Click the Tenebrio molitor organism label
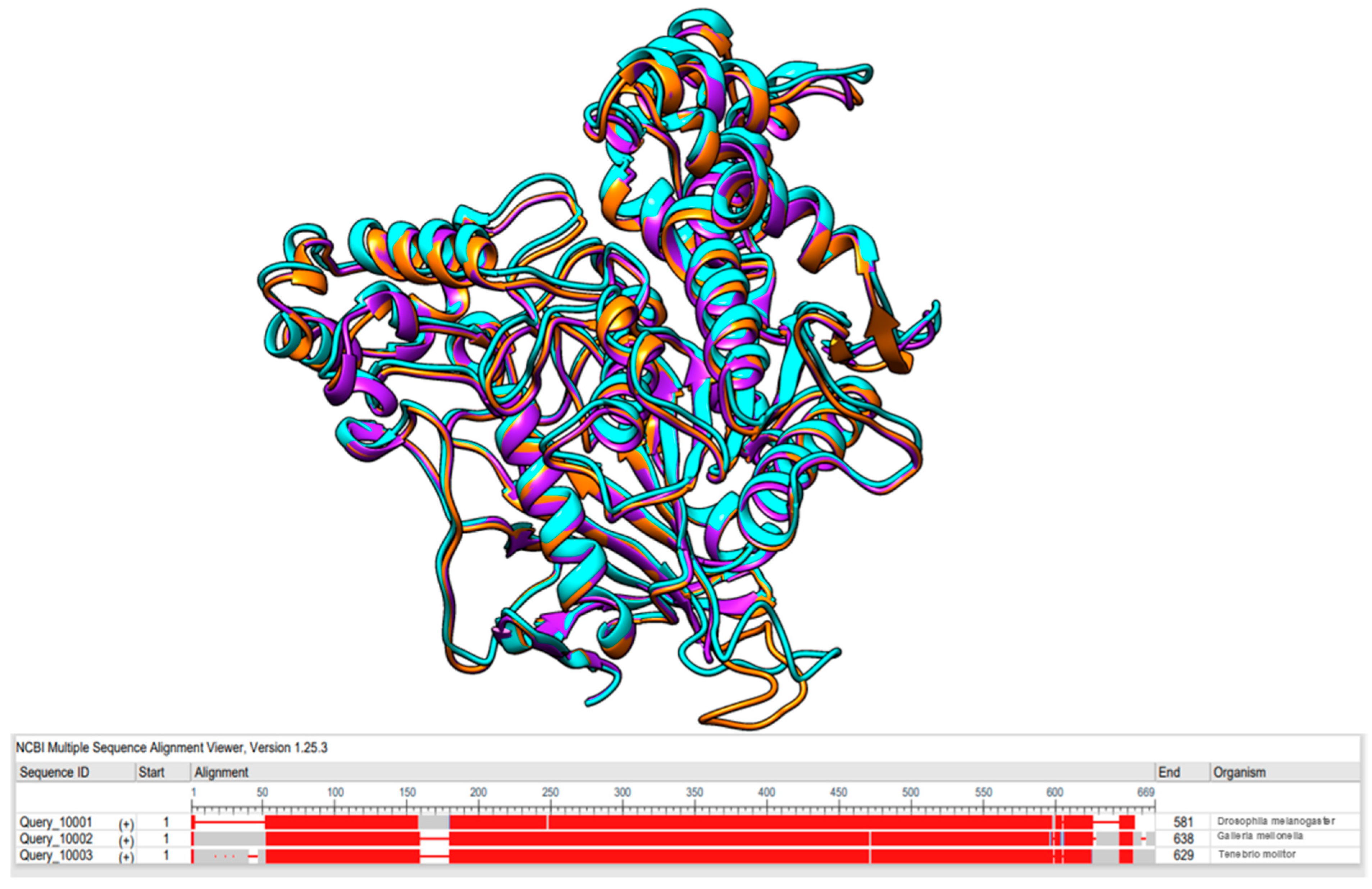The width and height of the screenshot is (1372, 889). pyautogui.click(x=1257, y=854)
